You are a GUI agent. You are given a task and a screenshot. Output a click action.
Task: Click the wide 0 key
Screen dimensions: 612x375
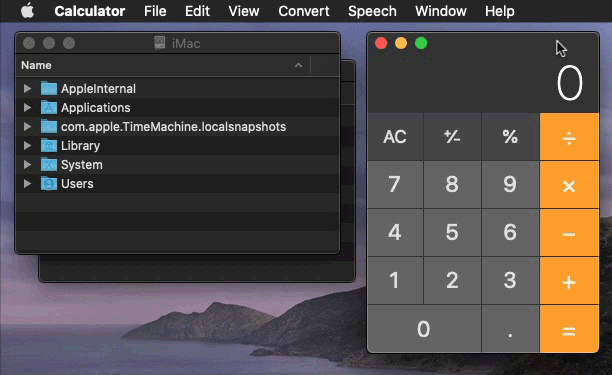[424, 329]
